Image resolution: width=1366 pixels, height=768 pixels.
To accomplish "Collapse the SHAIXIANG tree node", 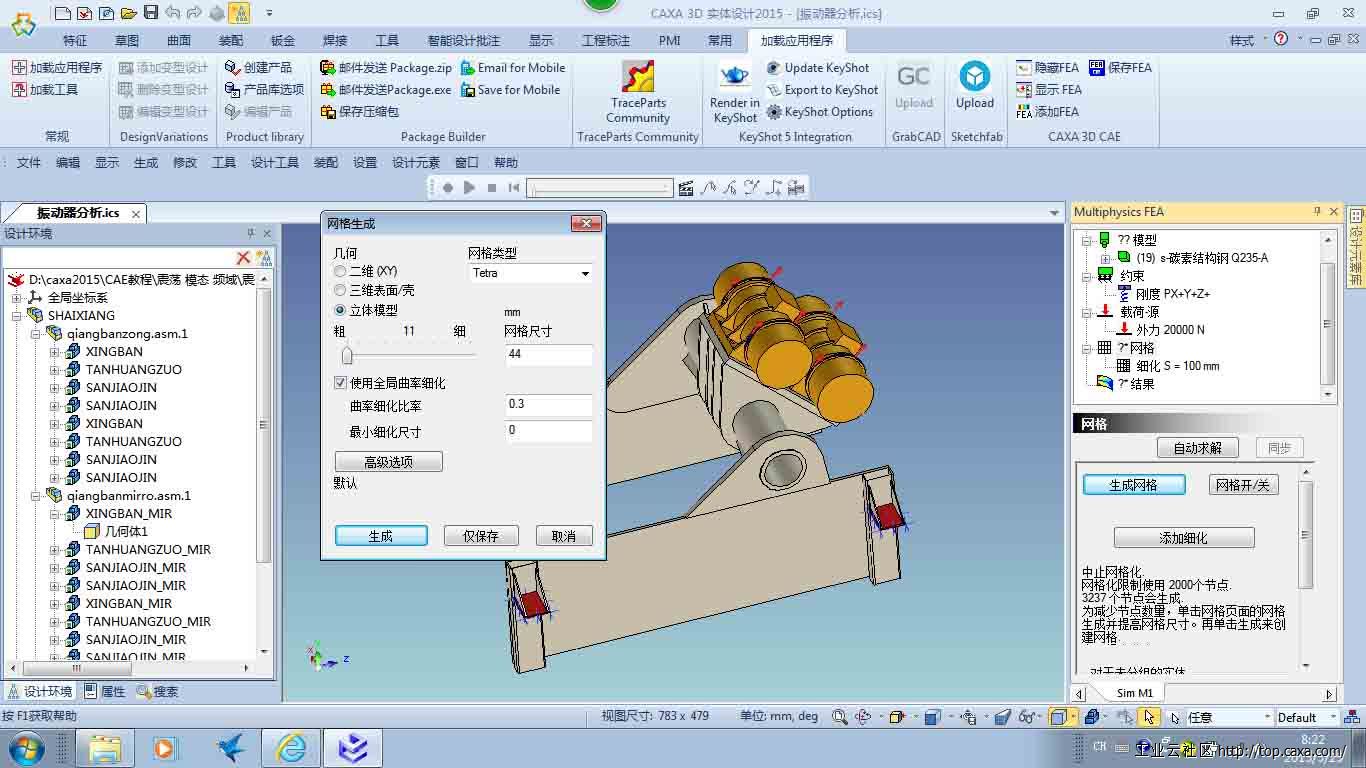I will (17, 316).
